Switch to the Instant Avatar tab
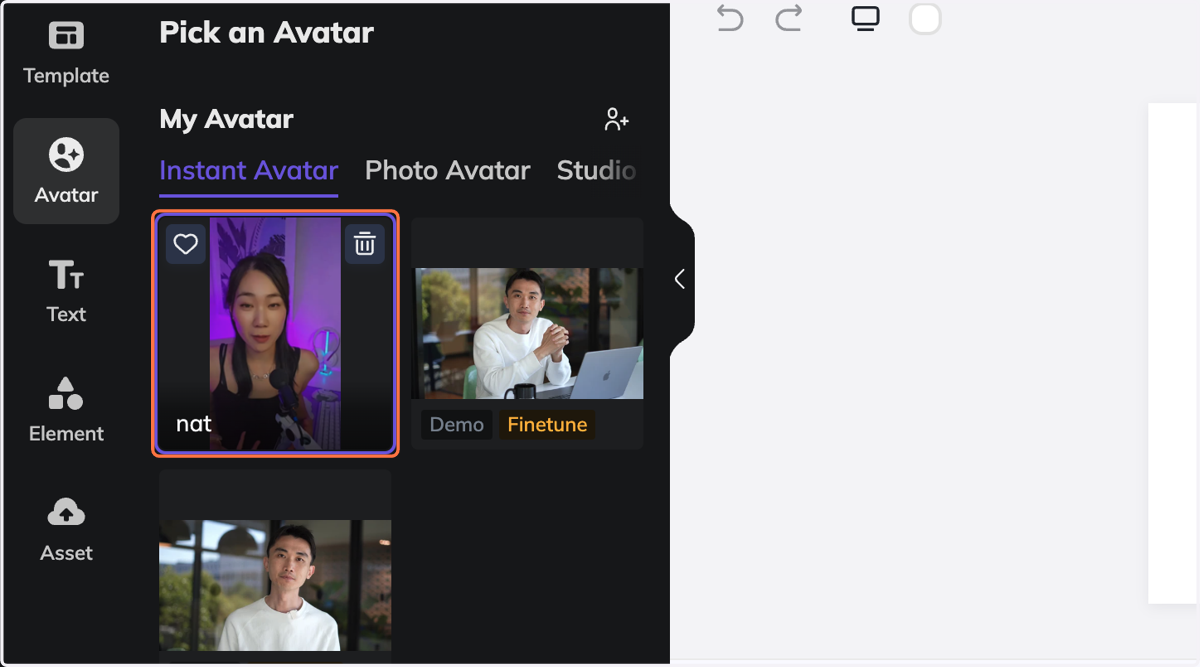 point(249,171)
